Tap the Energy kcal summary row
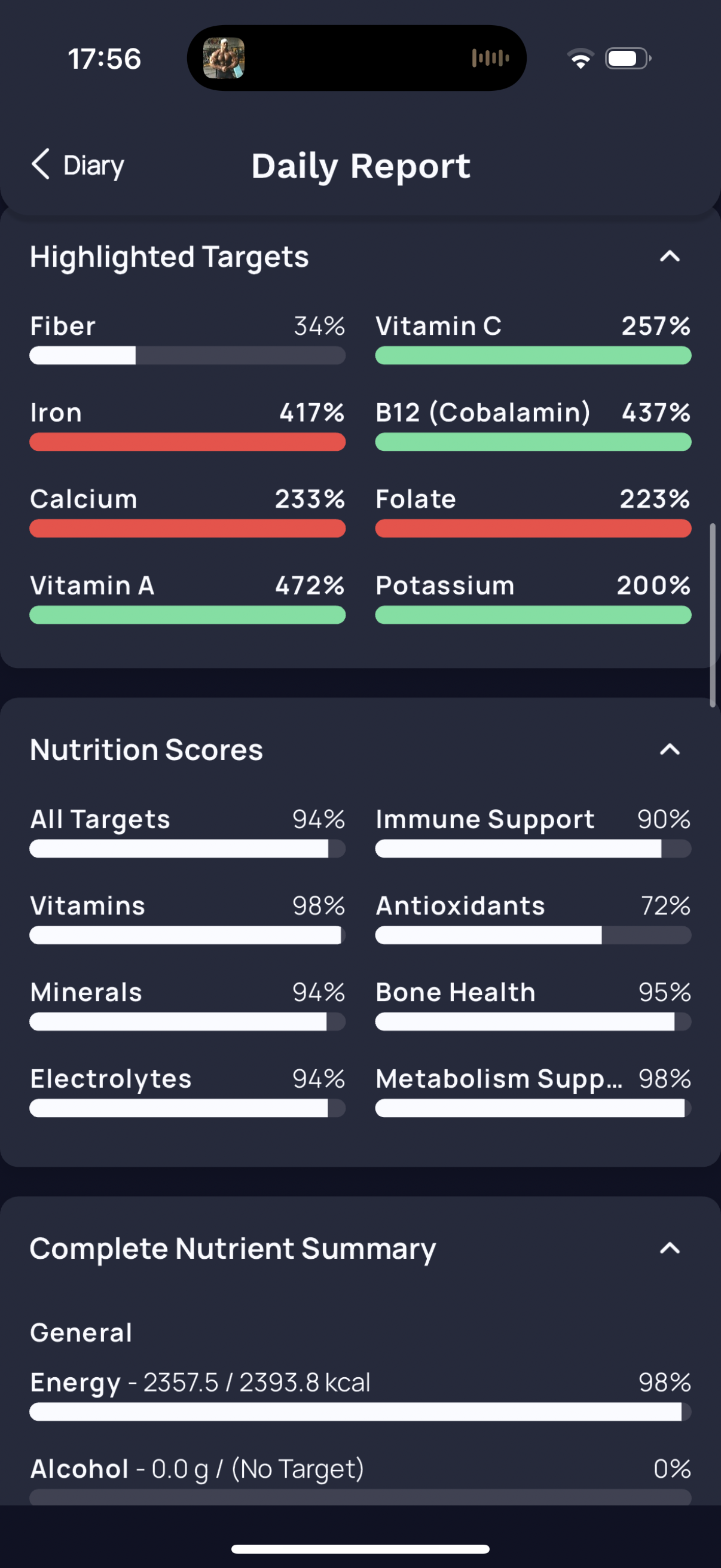The image size is (721, 1568). pyautogui.click(x=360, y=1395)
